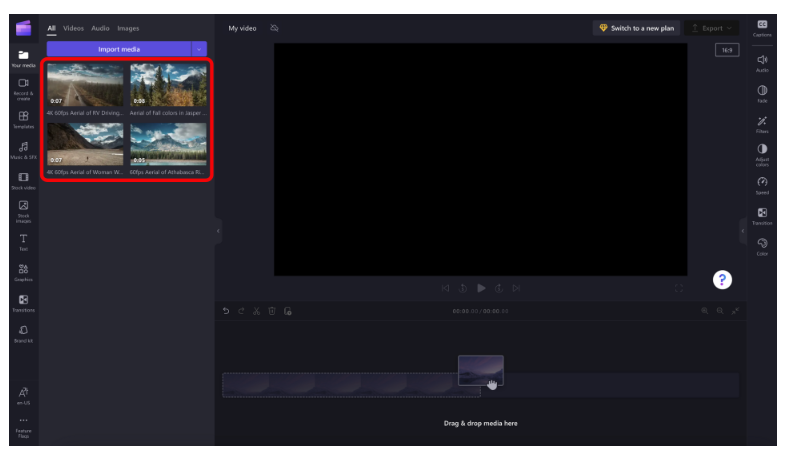Switch to the Images media tab
Screen dimensions: 802x463
[128, 28]
